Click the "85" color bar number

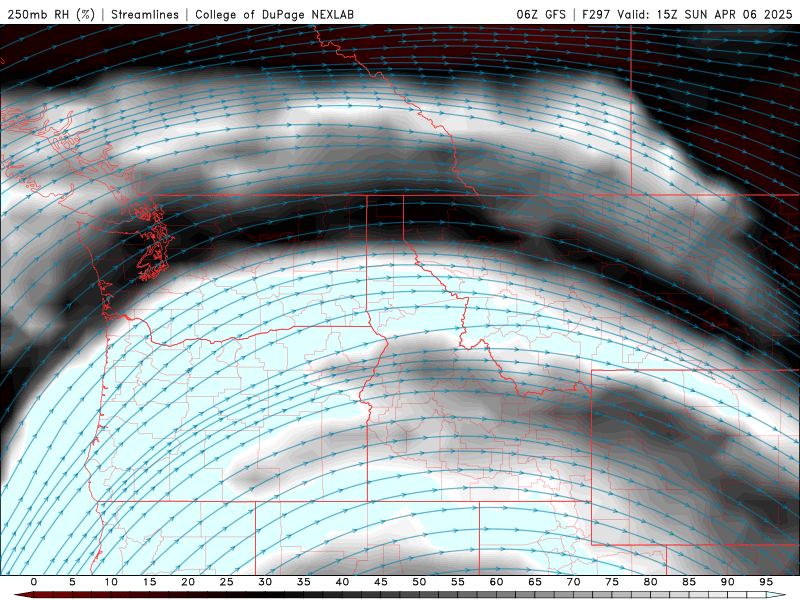(x=689, y=582)
